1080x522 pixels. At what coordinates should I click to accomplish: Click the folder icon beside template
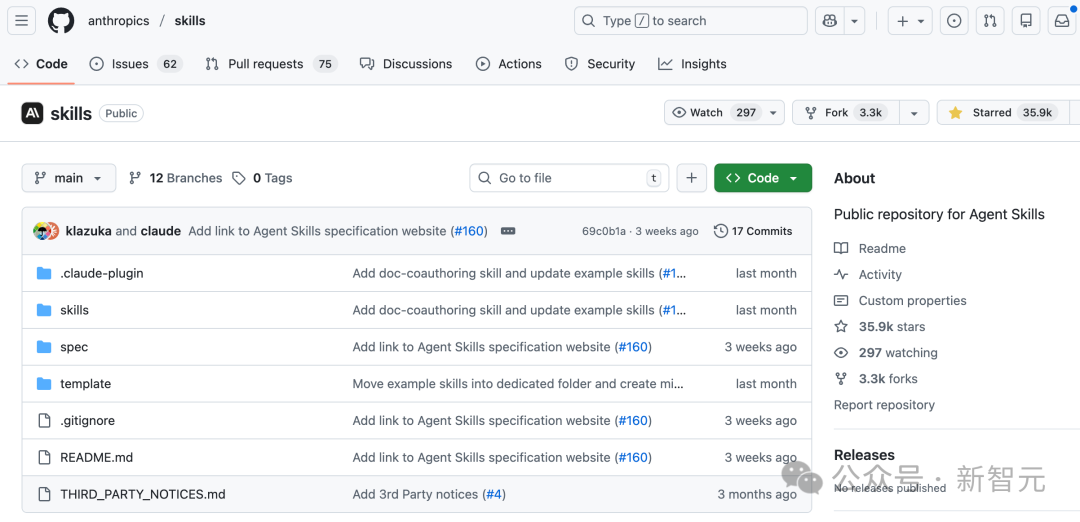point(44,384)
